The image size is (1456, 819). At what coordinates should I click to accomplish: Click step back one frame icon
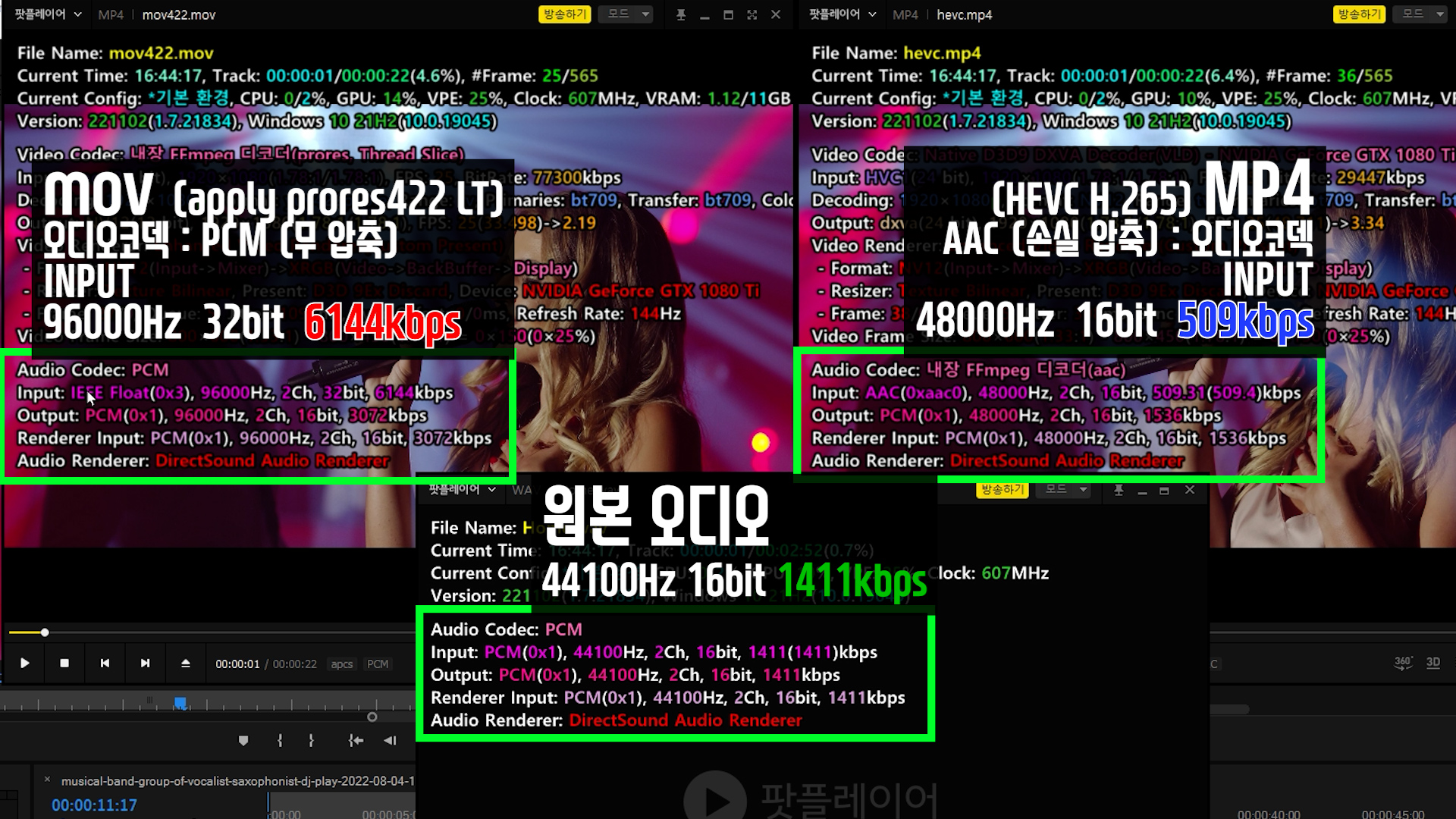pyautogui.click(x=390, y=741)
